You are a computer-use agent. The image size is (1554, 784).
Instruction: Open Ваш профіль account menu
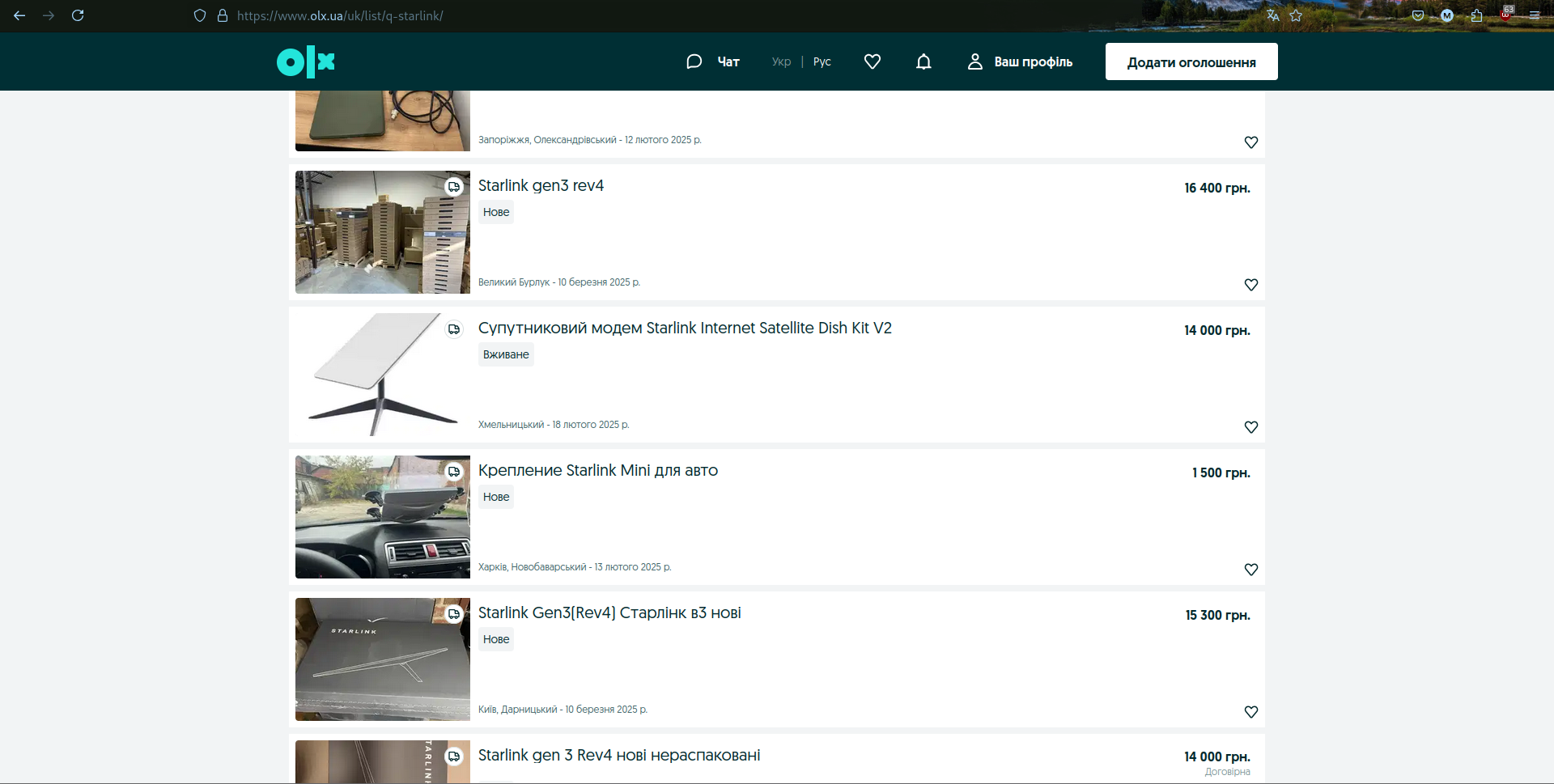tap(1020, 61)
